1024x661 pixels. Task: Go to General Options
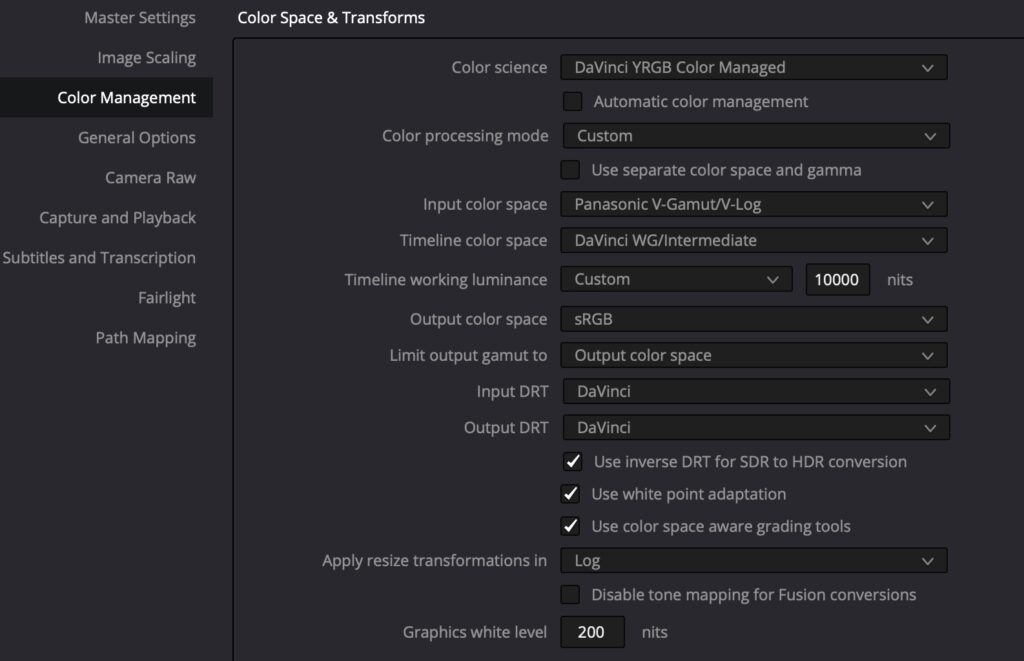(136, 137)
